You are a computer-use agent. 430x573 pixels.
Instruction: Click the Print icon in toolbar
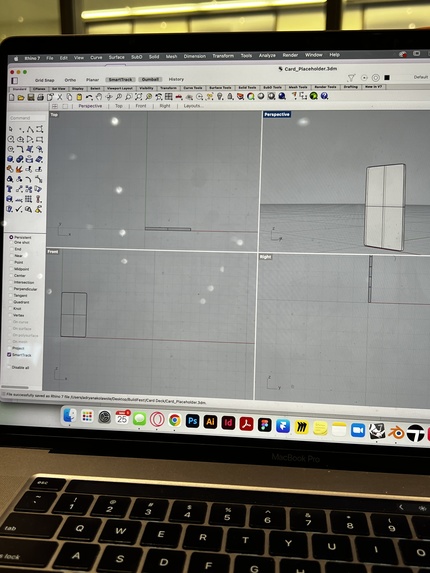click(40, 97)
